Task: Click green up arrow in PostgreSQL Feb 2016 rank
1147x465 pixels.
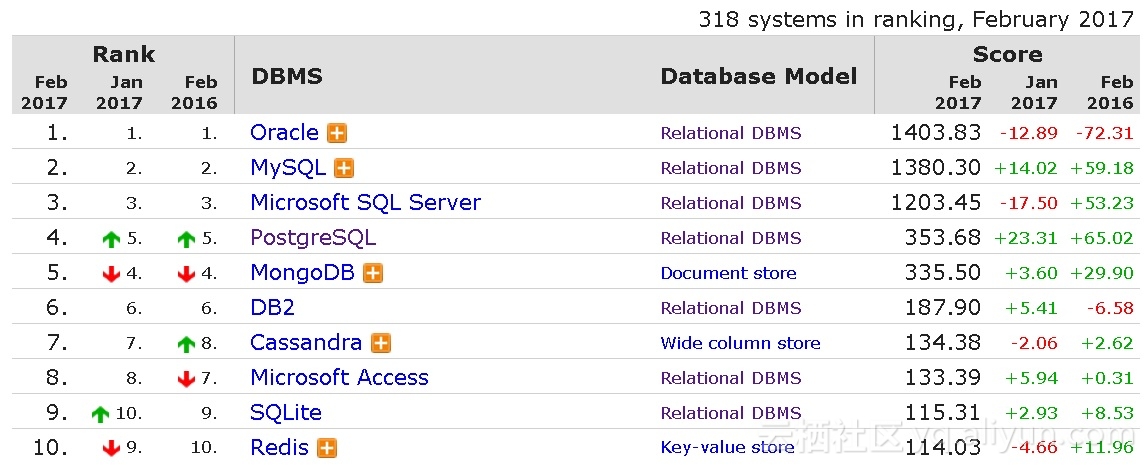Action: (187, 239)
